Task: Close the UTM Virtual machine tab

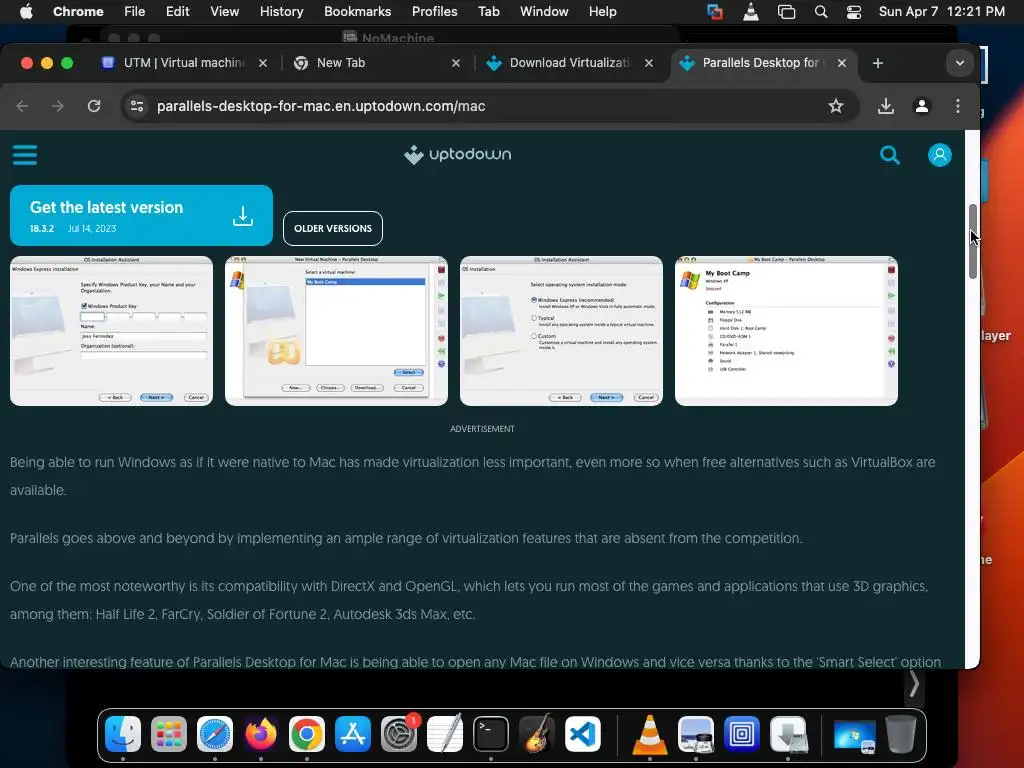Action: click(263, 63)
